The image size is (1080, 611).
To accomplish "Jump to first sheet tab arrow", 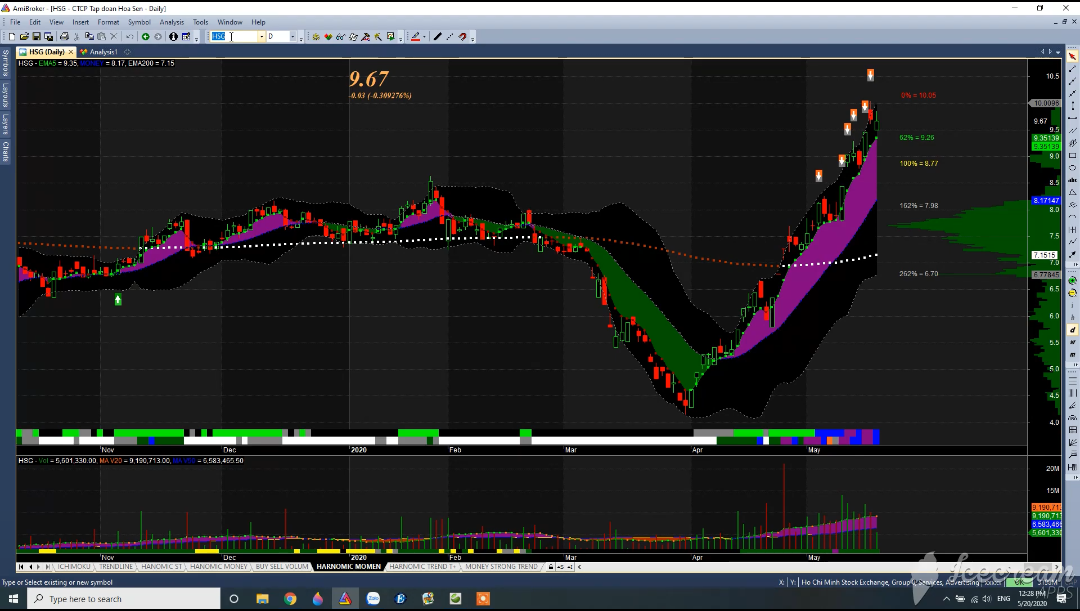I will (21, 566).
